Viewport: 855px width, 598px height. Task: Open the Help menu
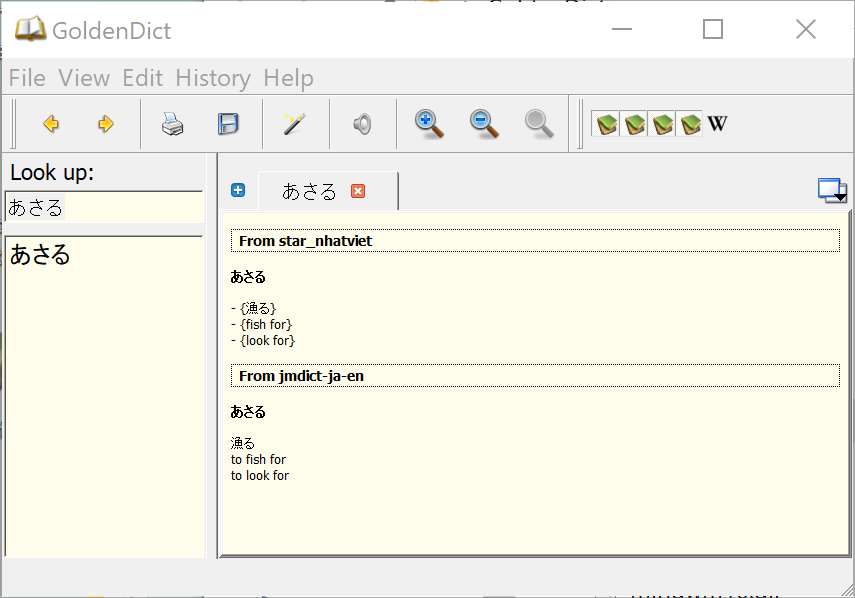coord(288,78)
